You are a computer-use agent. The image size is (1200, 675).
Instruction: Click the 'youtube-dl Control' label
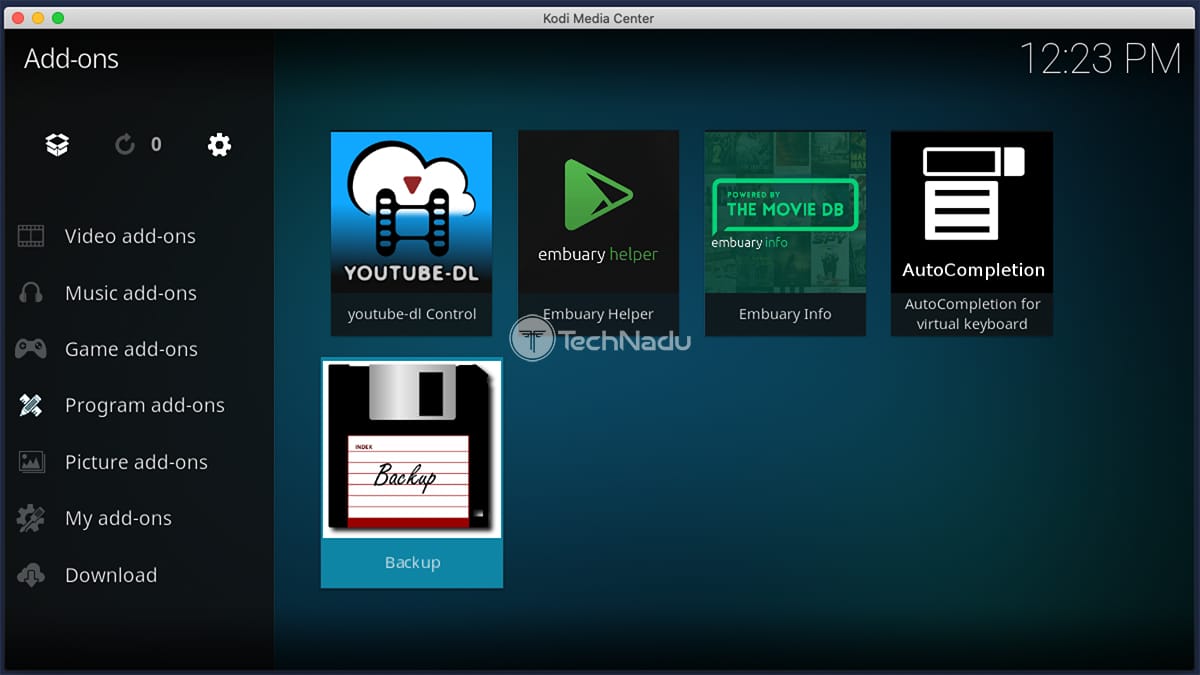point(412,314)
